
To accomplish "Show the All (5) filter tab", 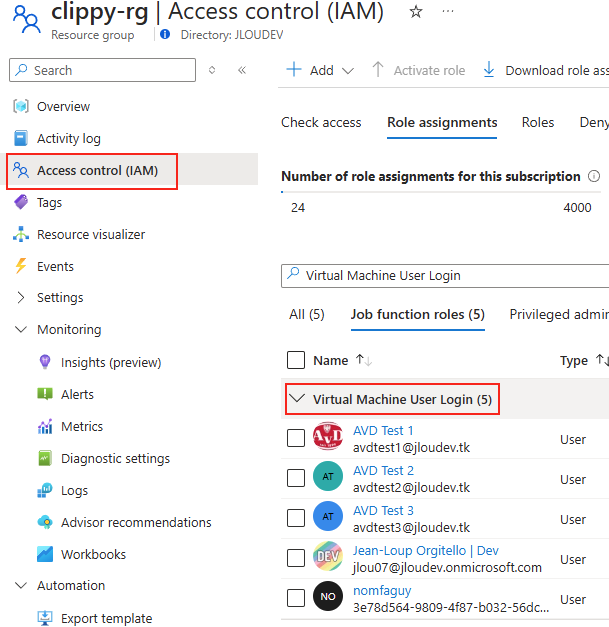I will tap(307, 314).
